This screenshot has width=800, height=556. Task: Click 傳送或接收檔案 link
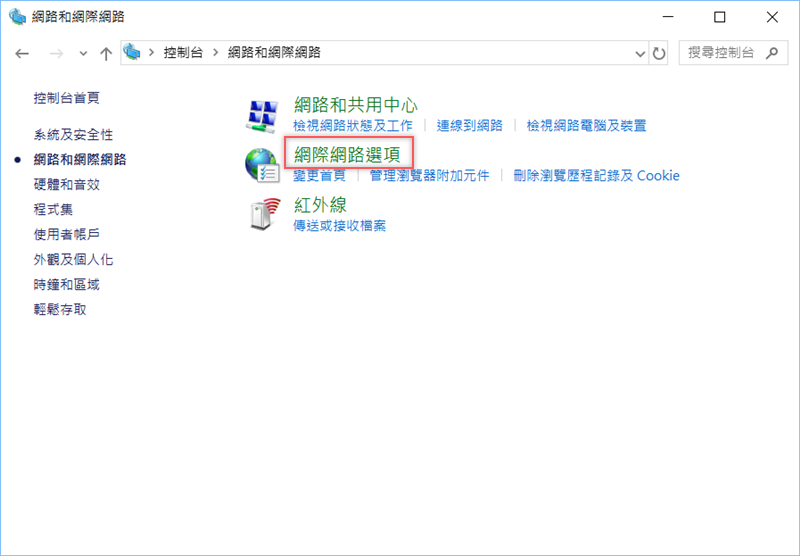339,225
